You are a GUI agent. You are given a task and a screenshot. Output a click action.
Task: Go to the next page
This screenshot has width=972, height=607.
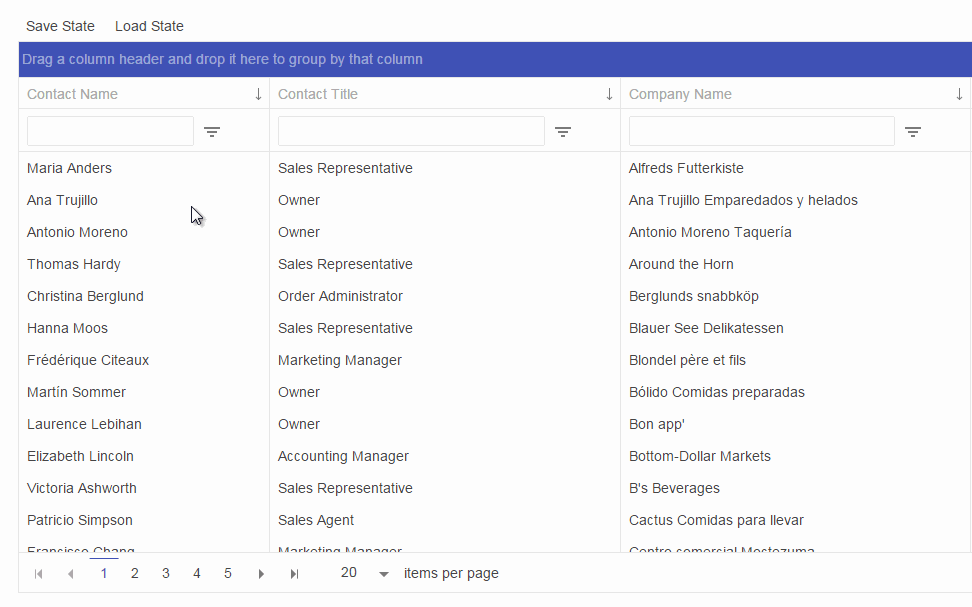click(261, 574)
